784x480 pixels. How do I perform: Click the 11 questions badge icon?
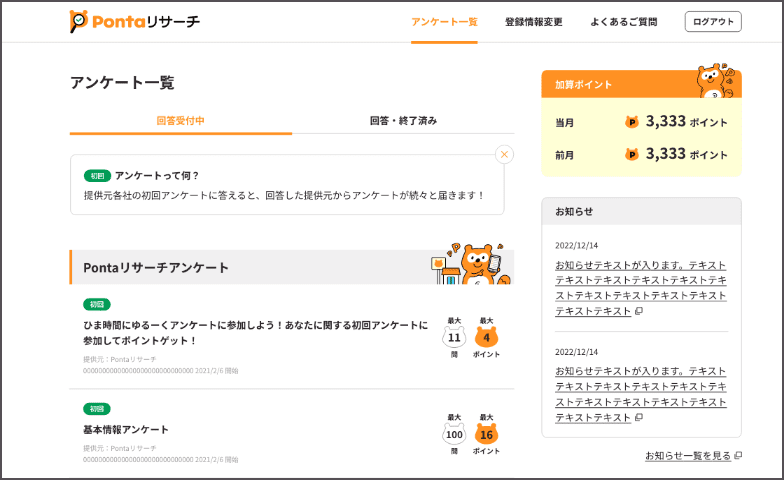pyautogui.click(x=454, y=338)
